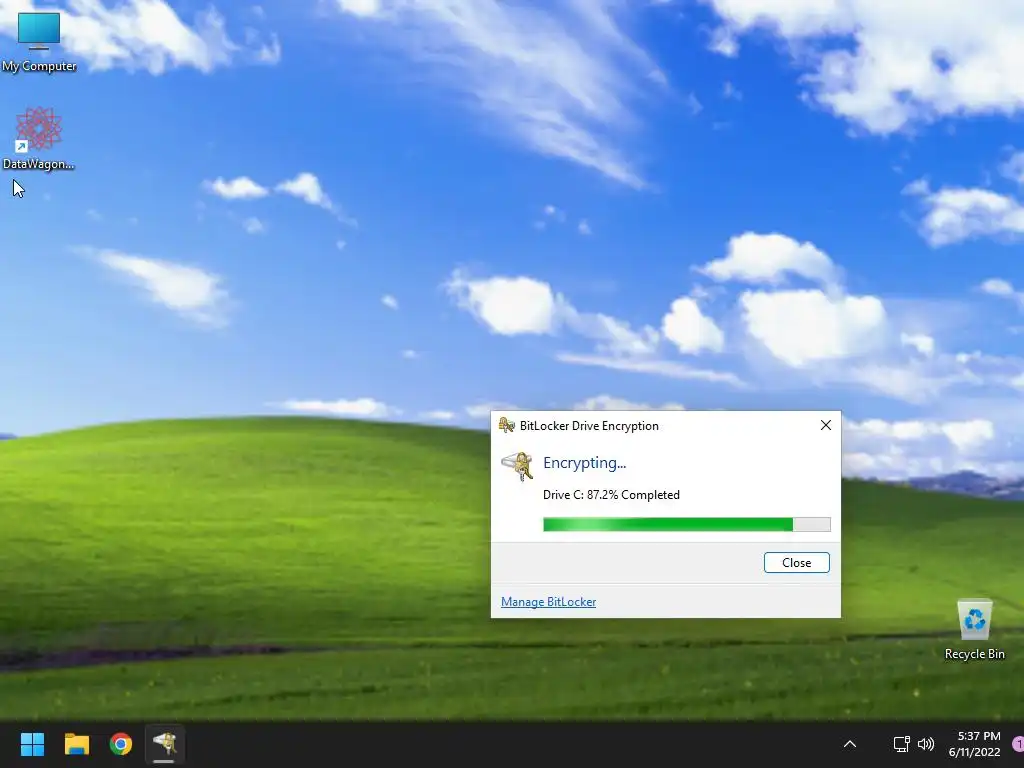Screen dimensions: 1024x768
Task: Click the encryption progress bar
Action: 686,524
